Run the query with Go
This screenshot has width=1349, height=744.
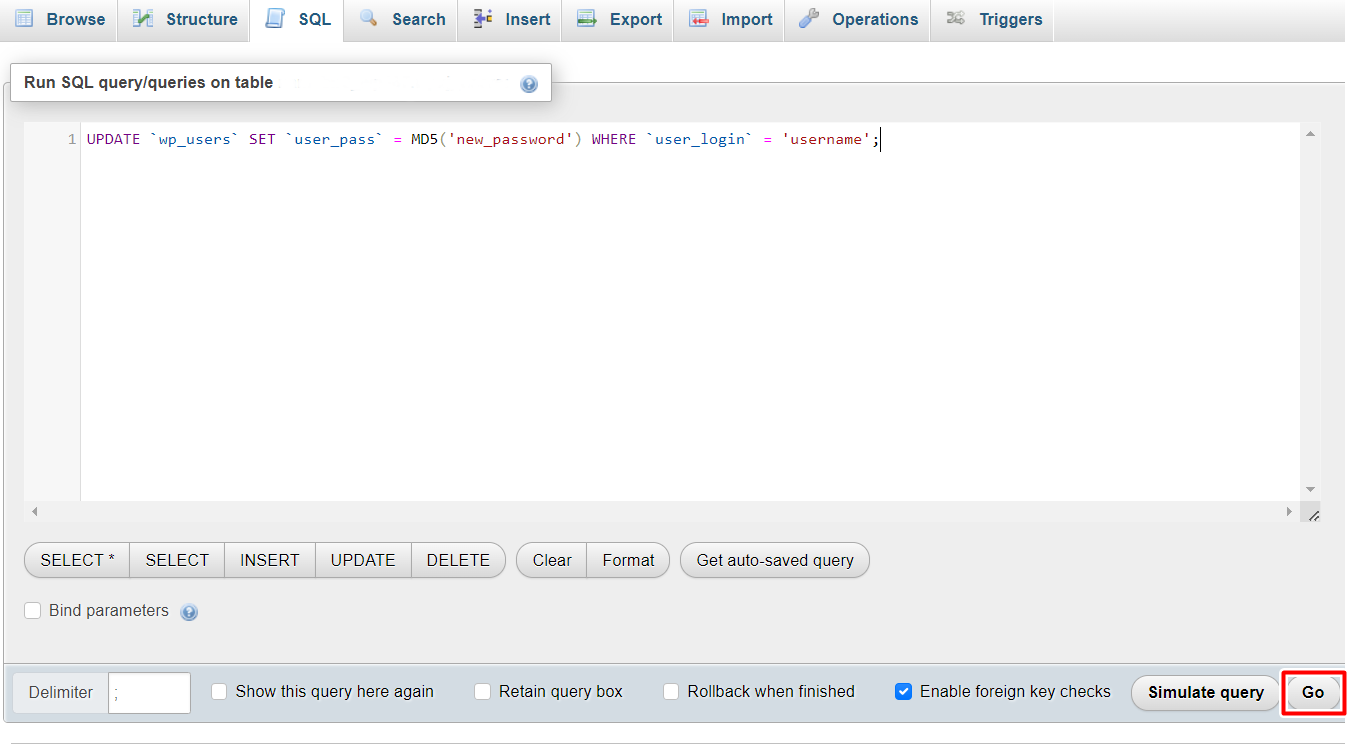1313,692
